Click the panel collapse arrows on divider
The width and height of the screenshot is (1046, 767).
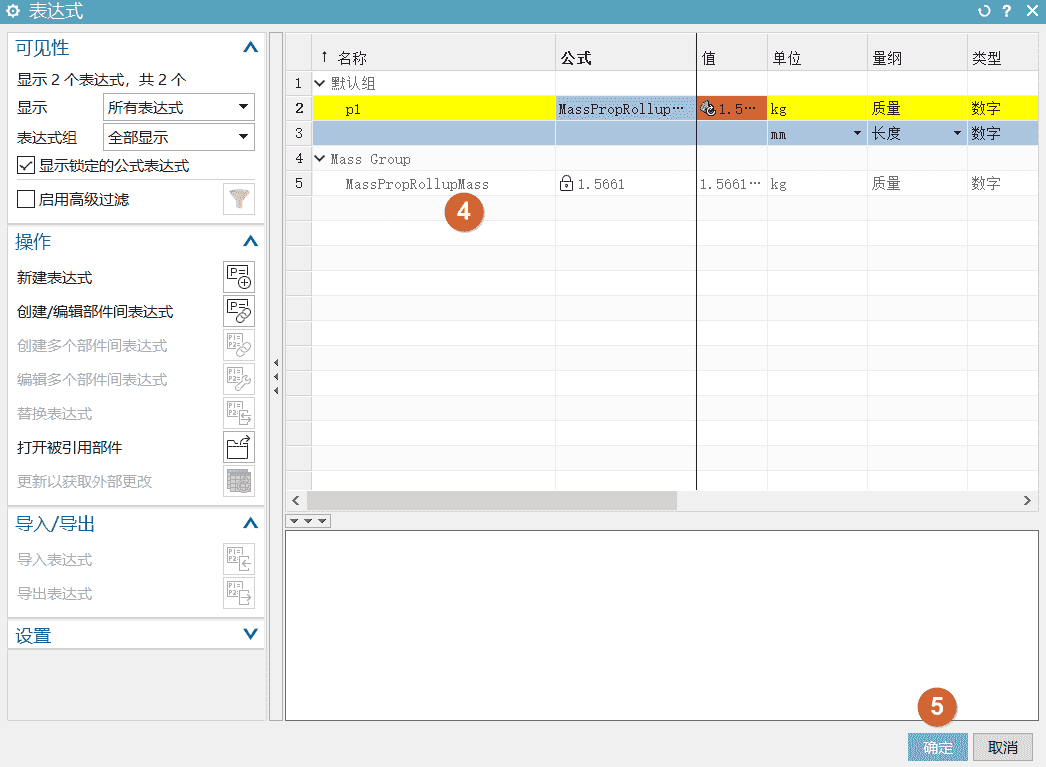276,377
